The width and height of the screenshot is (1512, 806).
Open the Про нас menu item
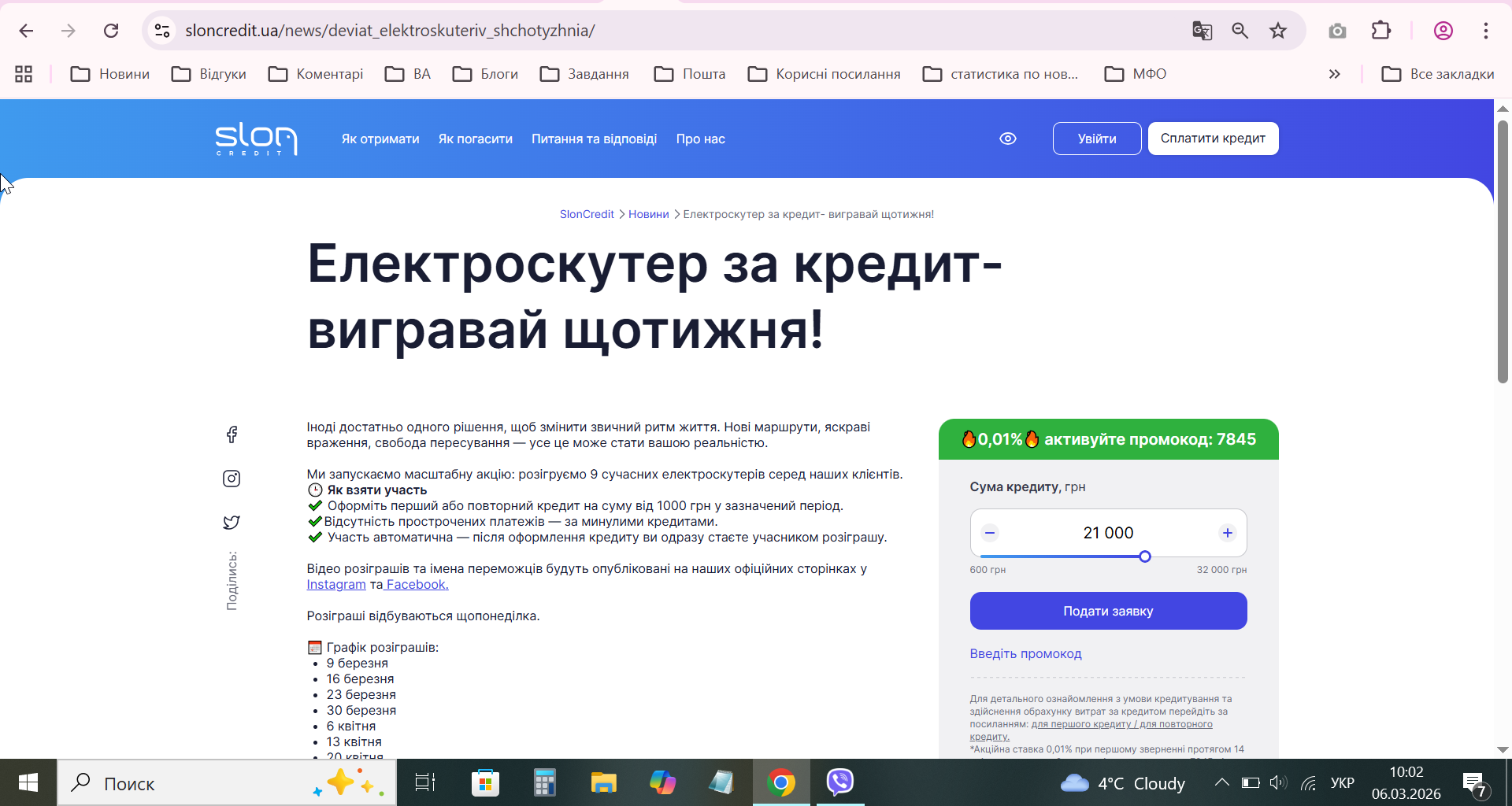pyautogui.click(x=701, y=139)
